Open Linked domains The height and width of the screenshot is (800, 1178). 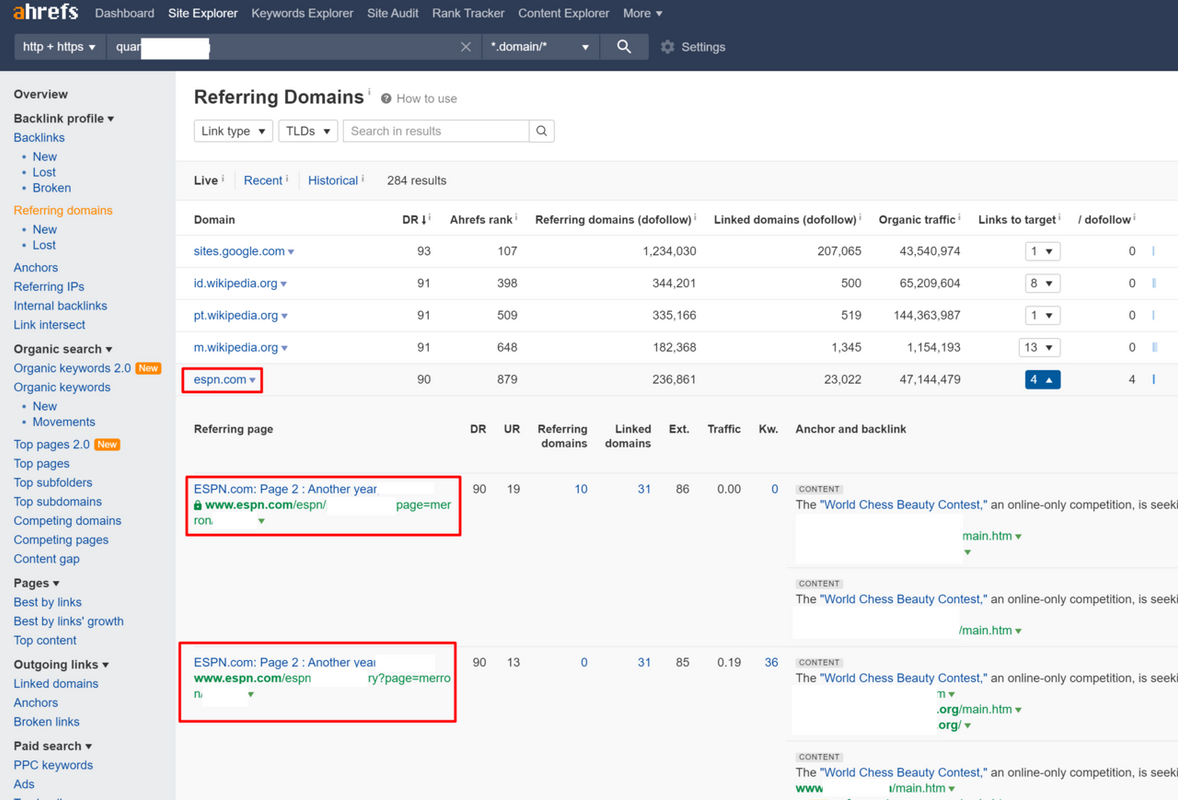click(x=56, y=684)
